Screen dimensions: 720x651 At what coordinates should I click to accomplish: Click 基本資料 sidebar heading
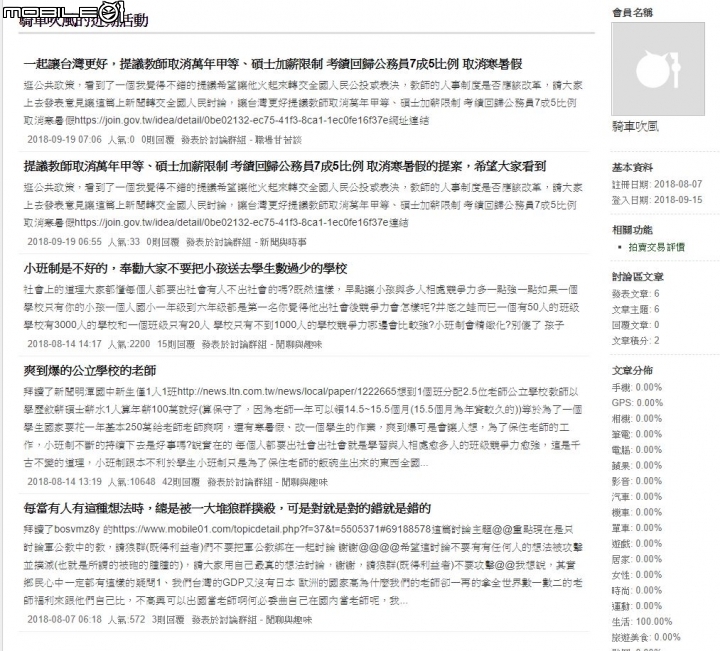(x=632, y=168)
